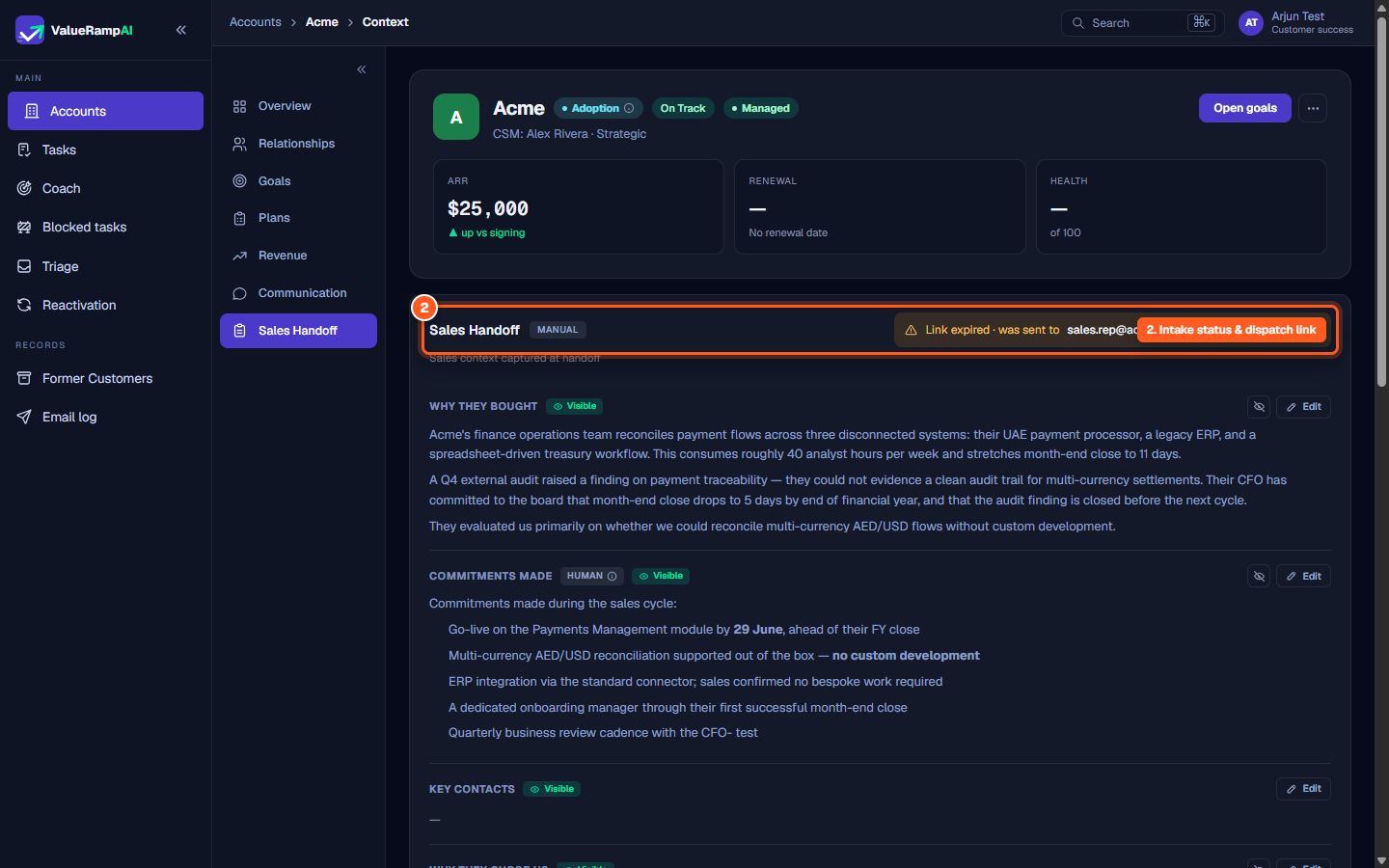Click the Former Customers archive icon
This screenshot has width=1389, height=868.
pos(24,378)
